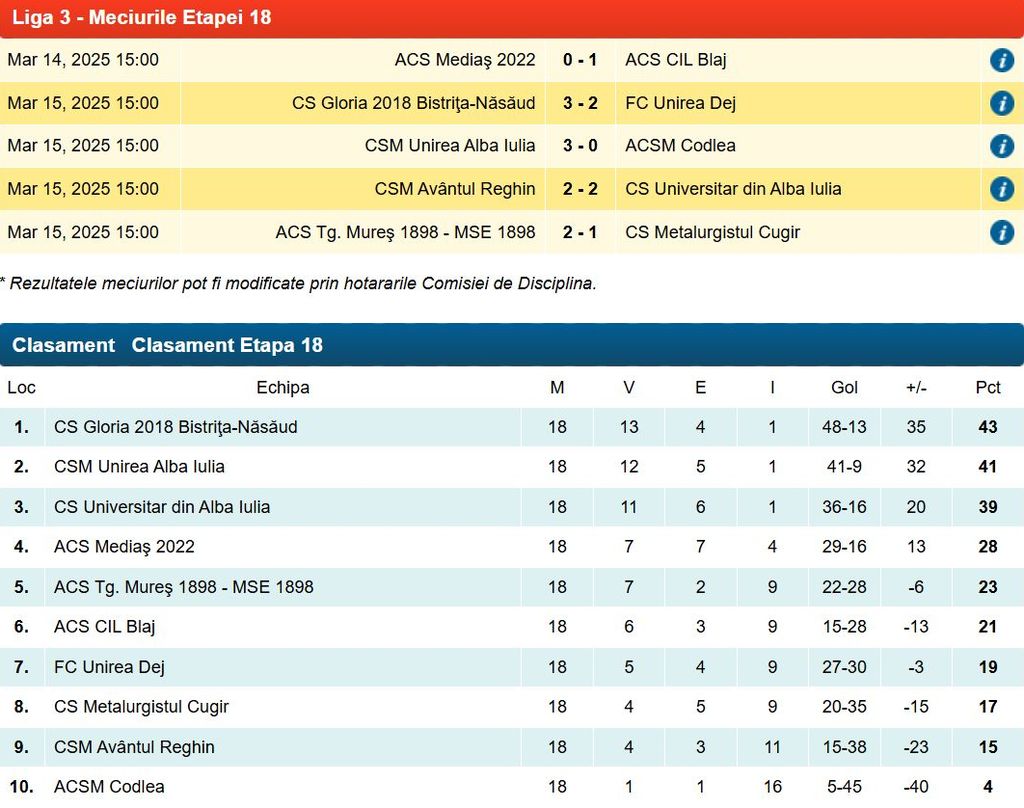Open match details icon for Unirea Alba Iulia–Codlea
The height and width of the screenshot is (808, 1024).
[1001, 146]
